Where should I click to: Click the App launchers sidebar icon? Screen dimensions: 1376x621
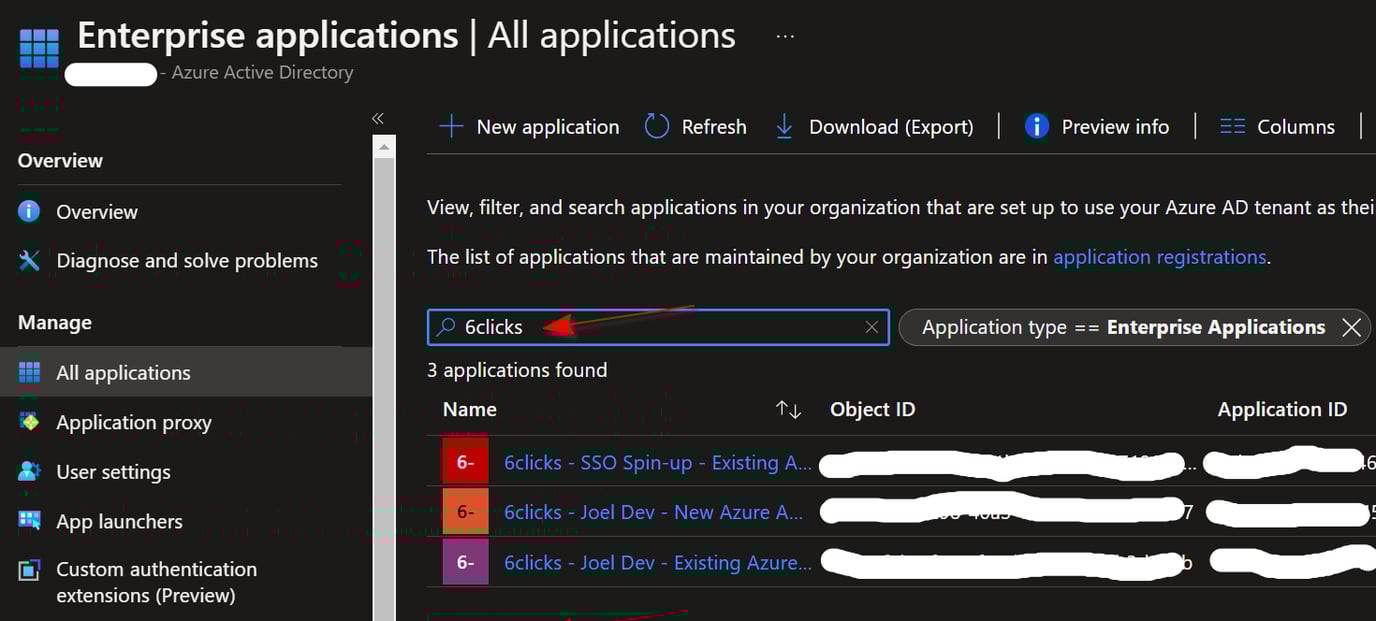pyautogui.click(x=27, y=521)
